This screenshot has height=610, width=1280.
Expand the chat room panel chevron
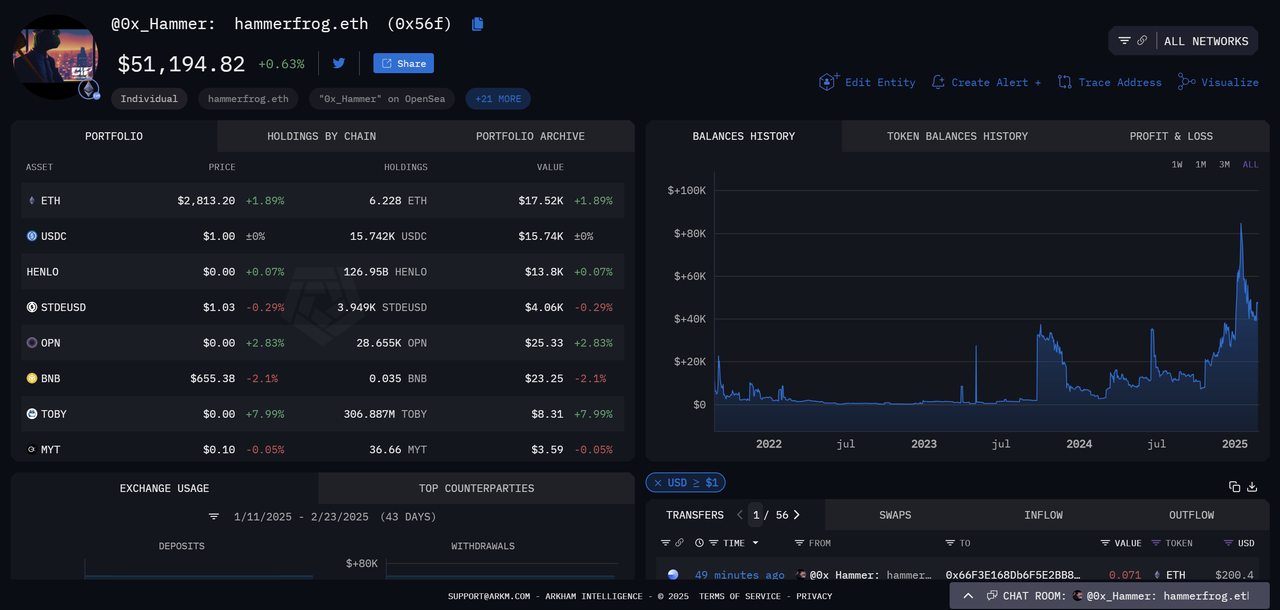[968, 596]
